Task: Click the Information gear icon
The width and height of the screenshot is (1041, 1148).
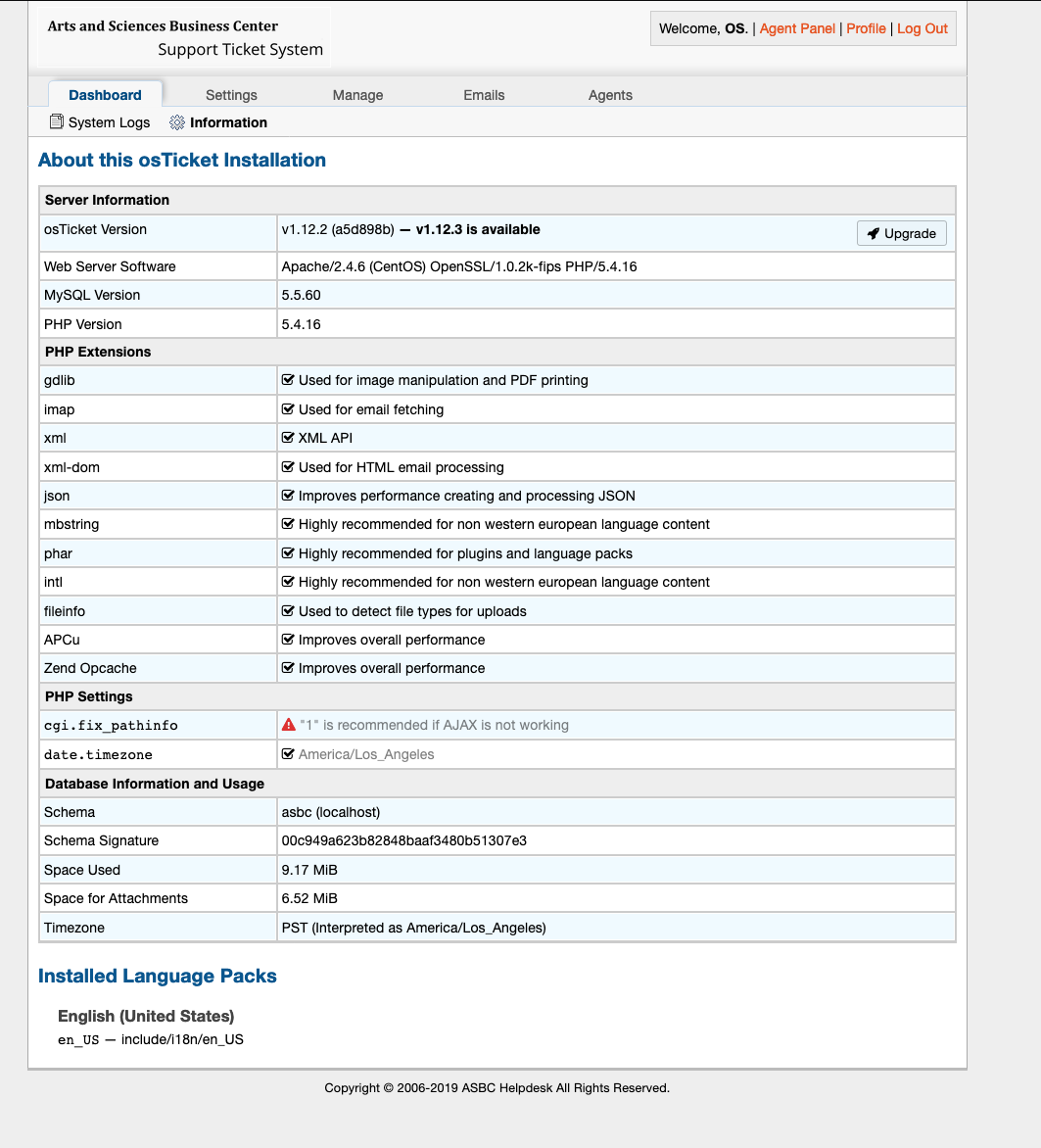Action: click(x=177, y=122)
